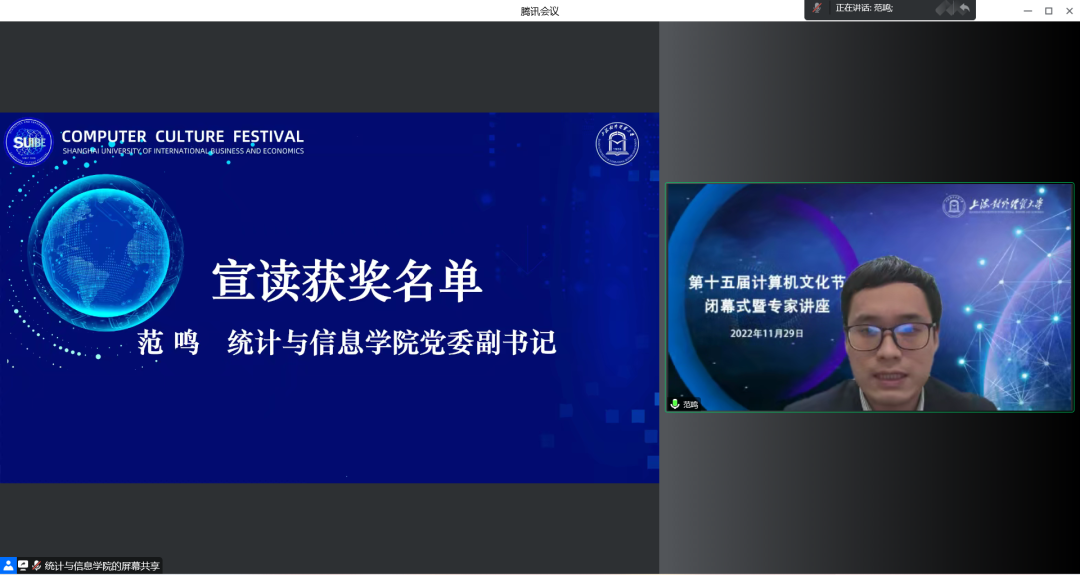Click the muted microphone icon in top floating bar

point(817,8)
